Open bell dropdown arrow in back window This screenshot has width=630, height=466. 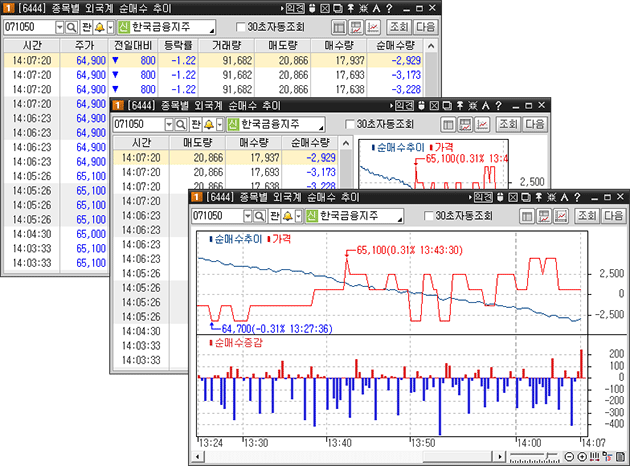pos(110,27)
